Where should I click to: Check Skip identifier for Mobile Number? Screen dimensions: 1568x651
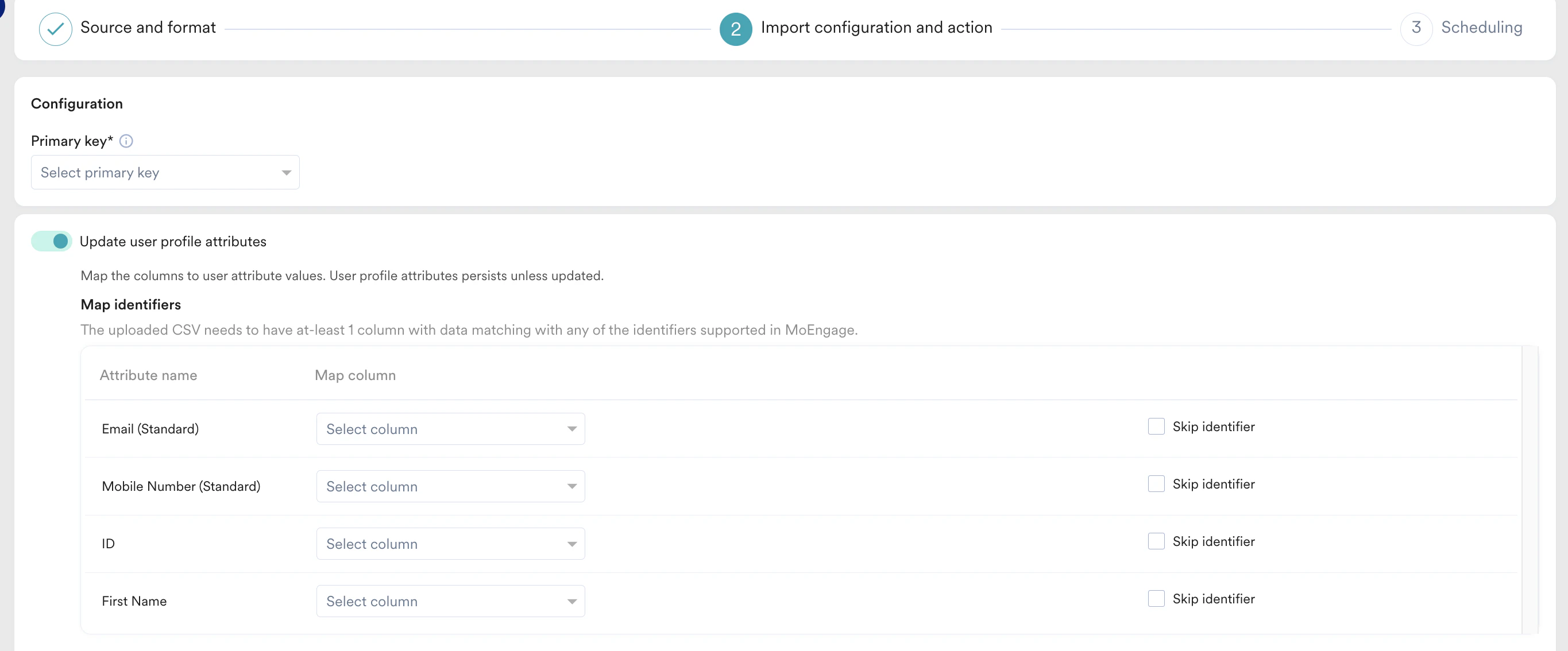(x=1156, y=485)
